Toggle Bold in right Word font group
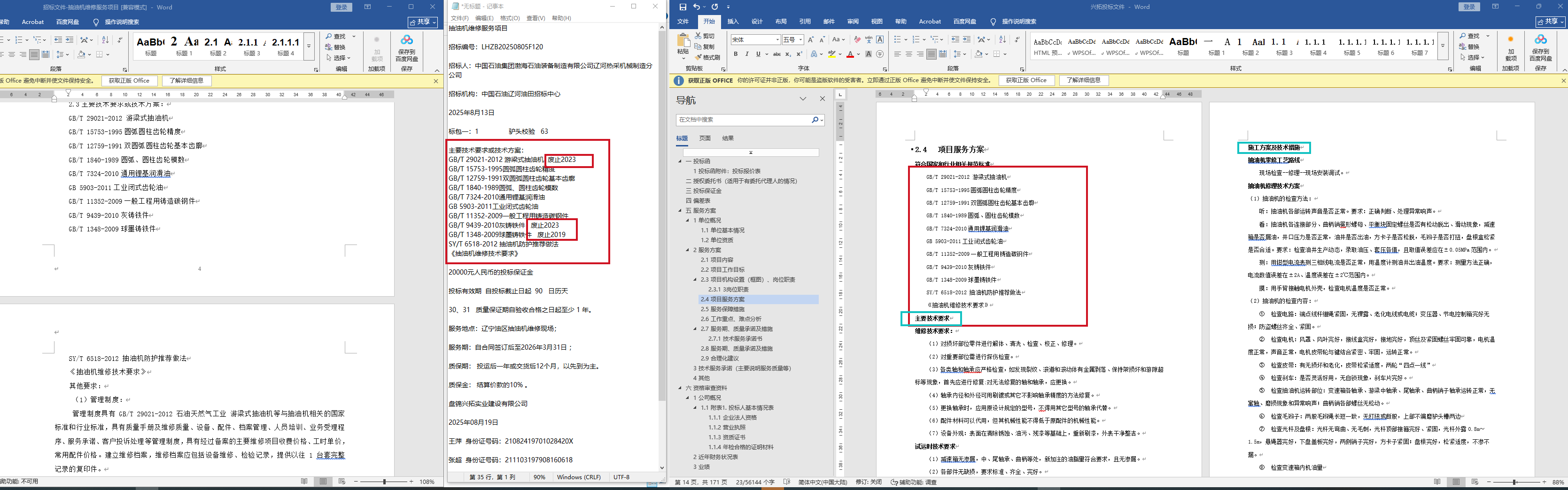Screen dimensions: 1568x490 (x=735, y=54)
